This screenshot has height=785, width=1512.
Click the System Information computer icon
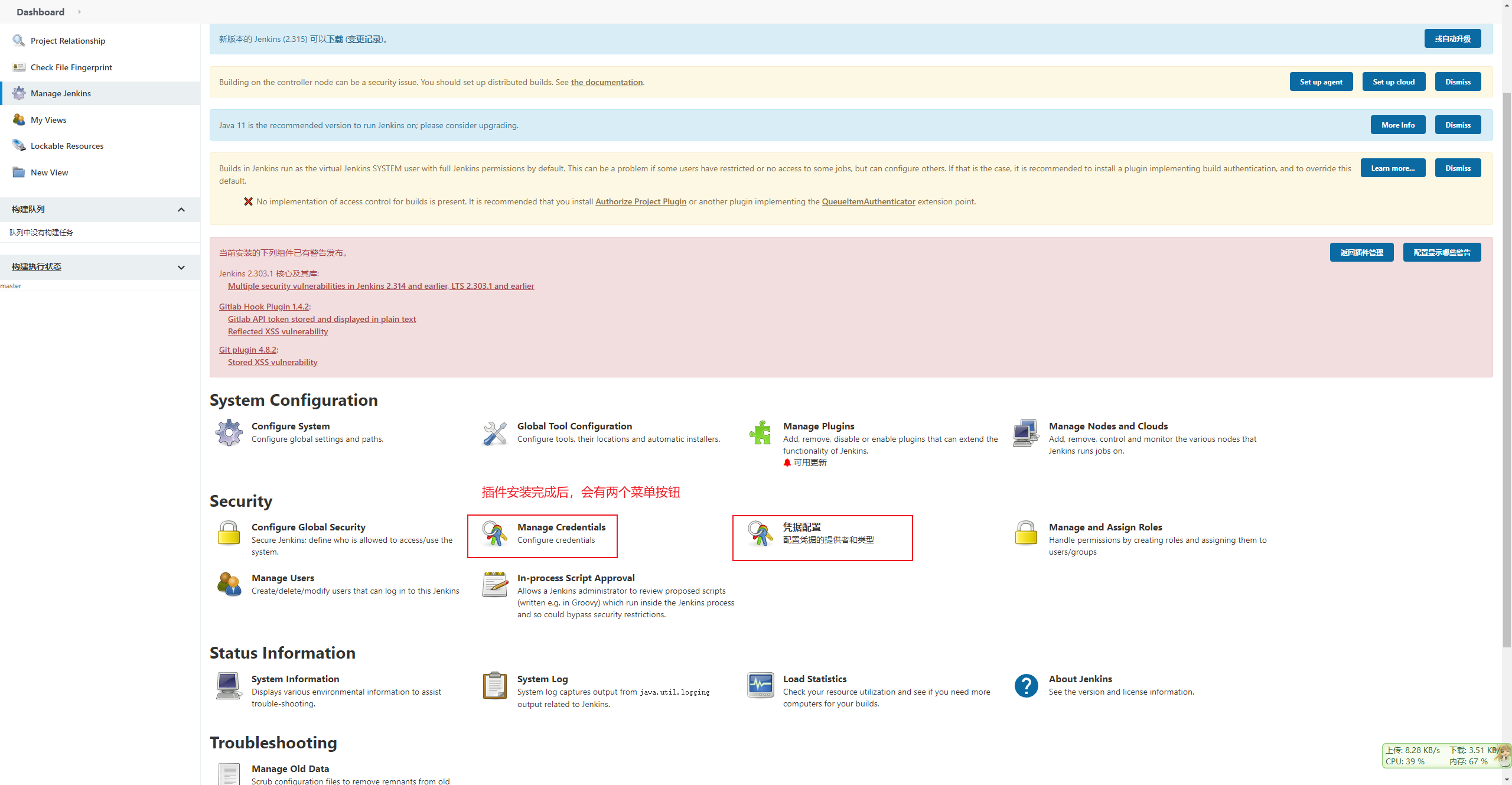point(229,686)
